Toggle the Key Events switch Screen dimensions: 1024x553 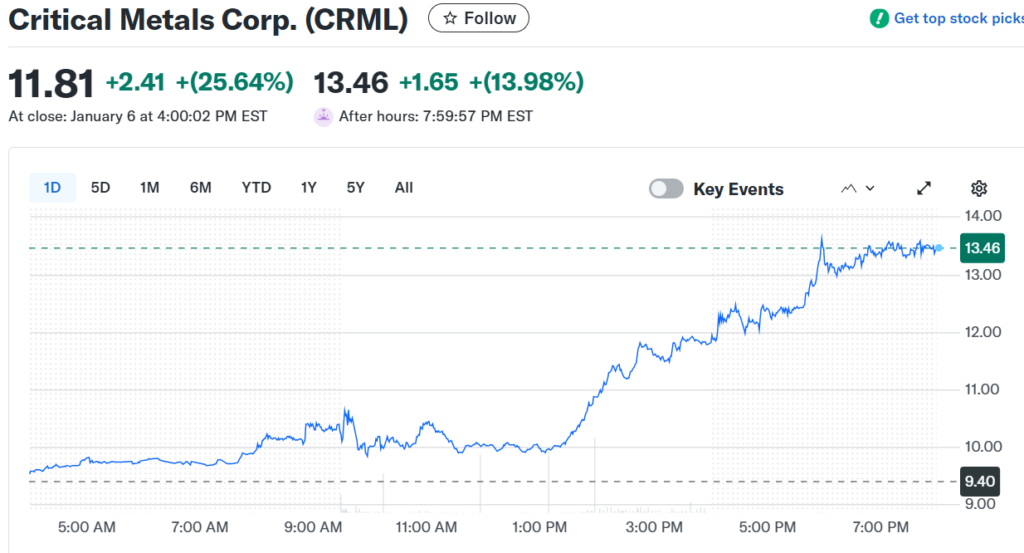point(666,189)
